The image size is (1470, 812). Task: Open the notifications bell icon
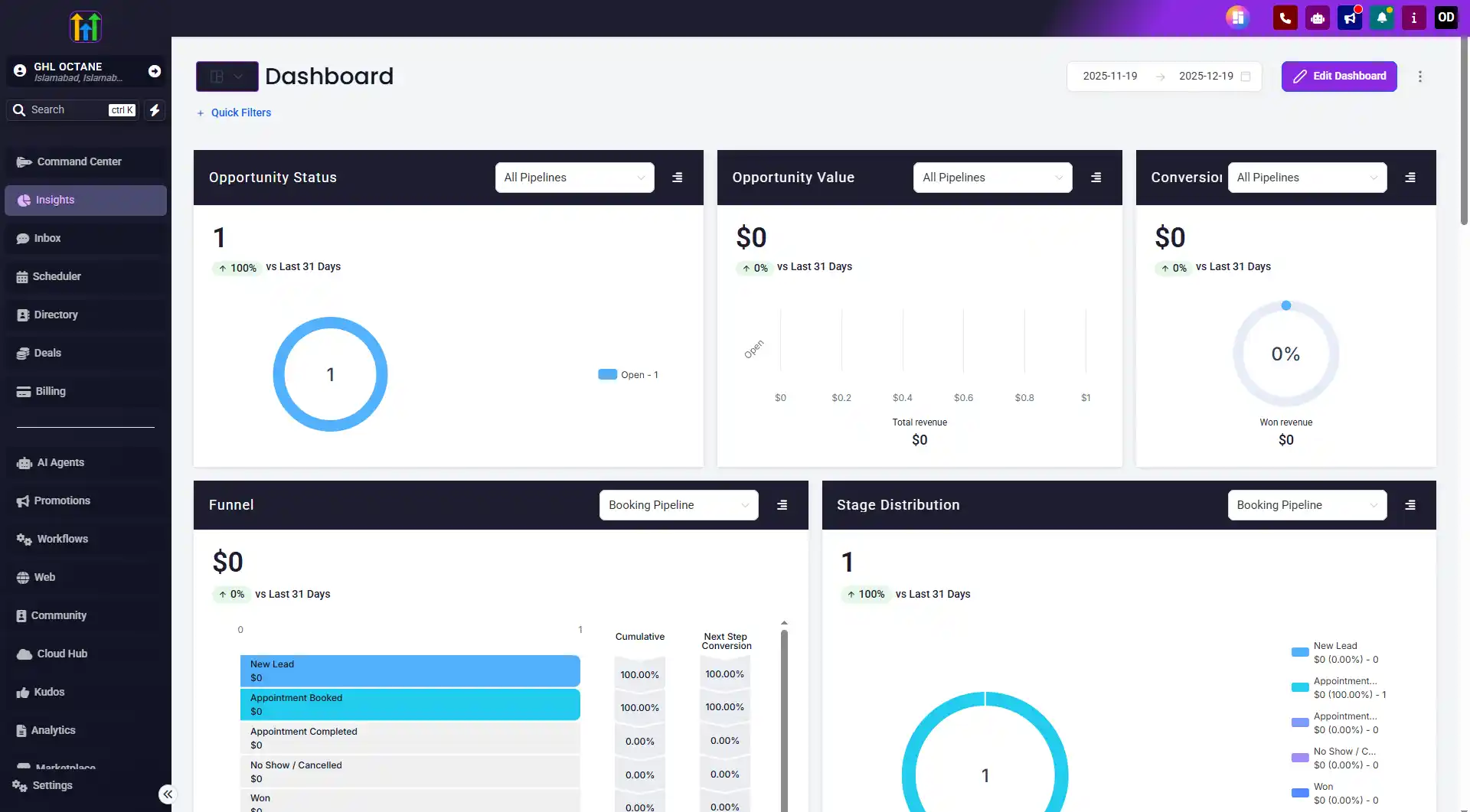[x=1382, y=17]
